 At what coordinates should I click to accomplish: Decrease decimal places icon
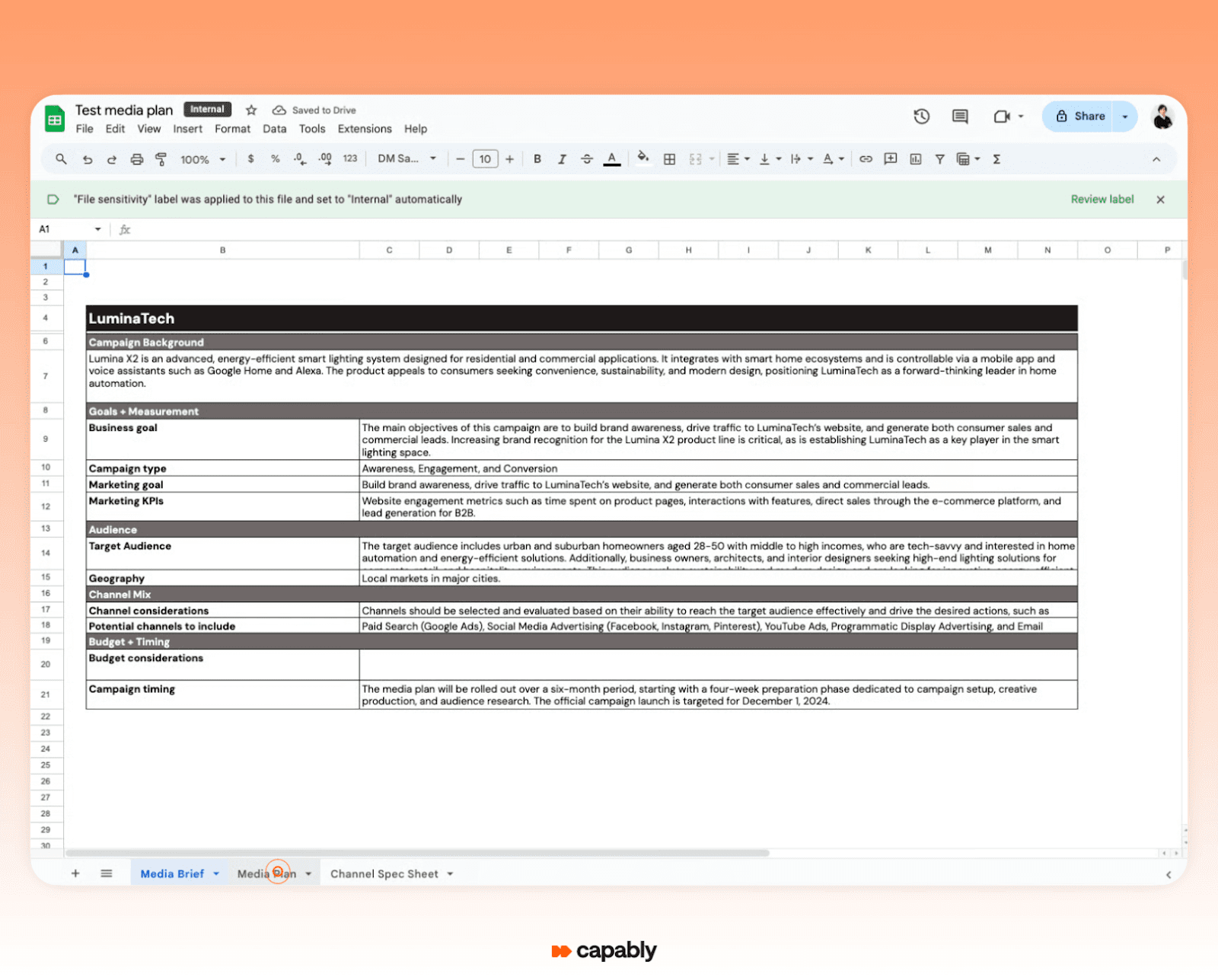(300, 159)
